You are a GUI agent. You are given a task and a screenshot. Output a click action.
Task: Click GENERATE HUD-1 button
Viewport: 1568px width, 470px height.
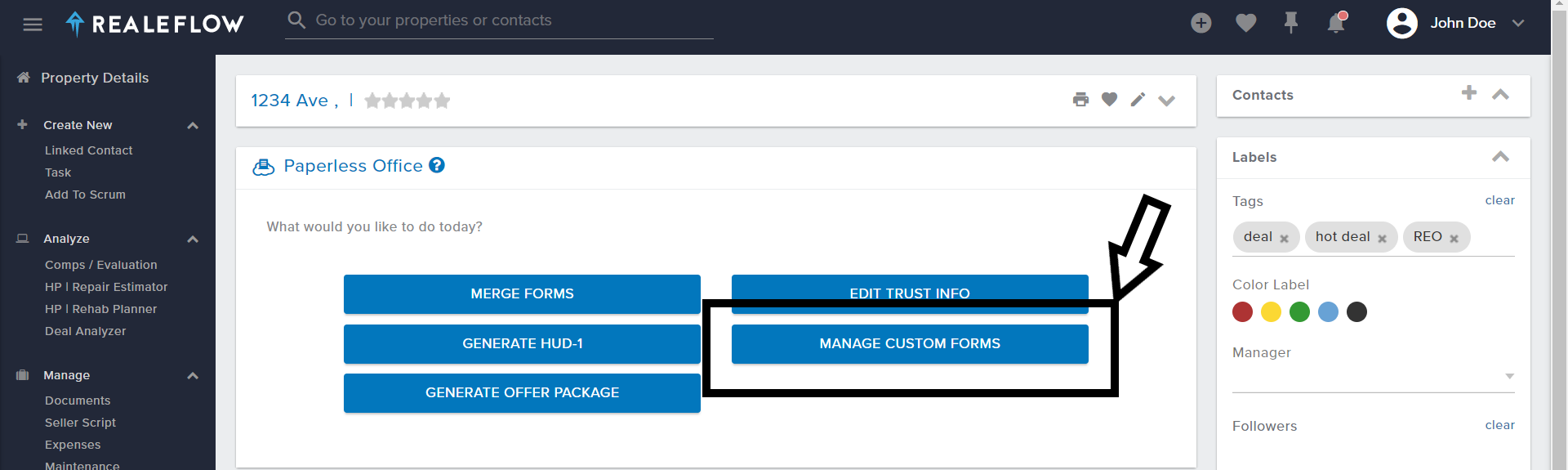(x=522, y=343)
